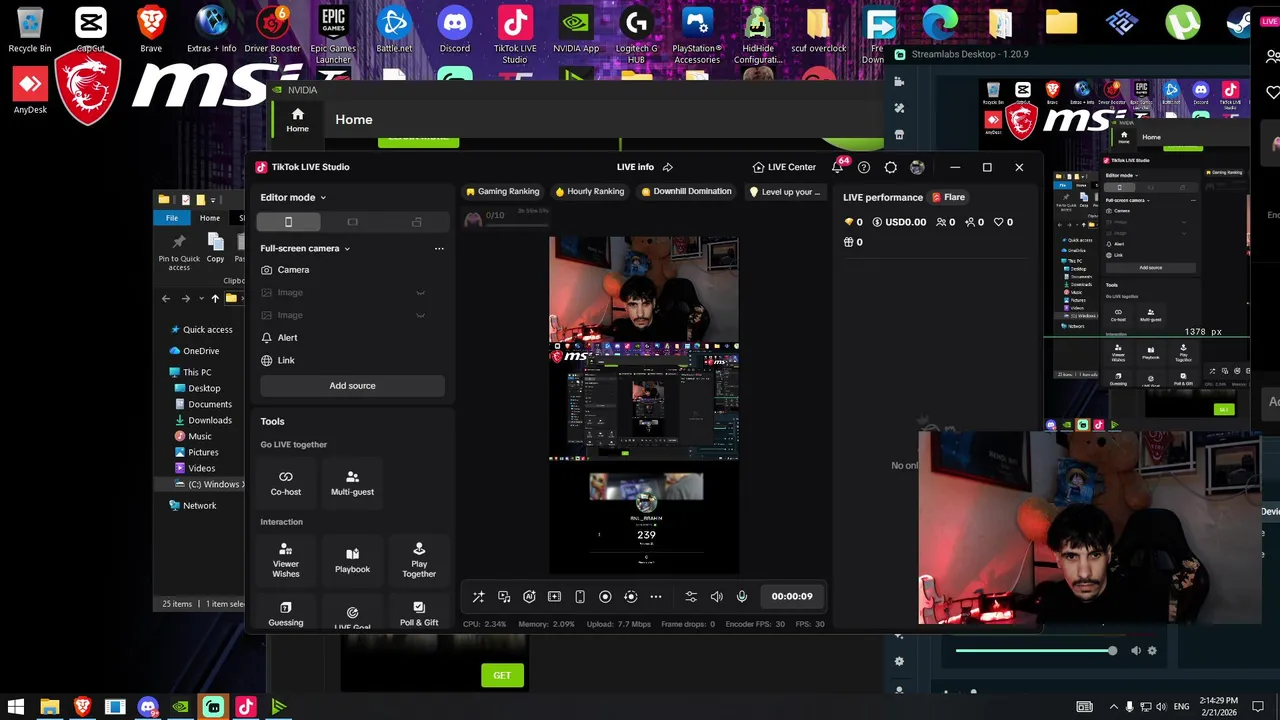Image resolution: width=1280 pixels, height=720 pixels.
Task: Open the Downhill Domination chip
Action: click(686, 192)
